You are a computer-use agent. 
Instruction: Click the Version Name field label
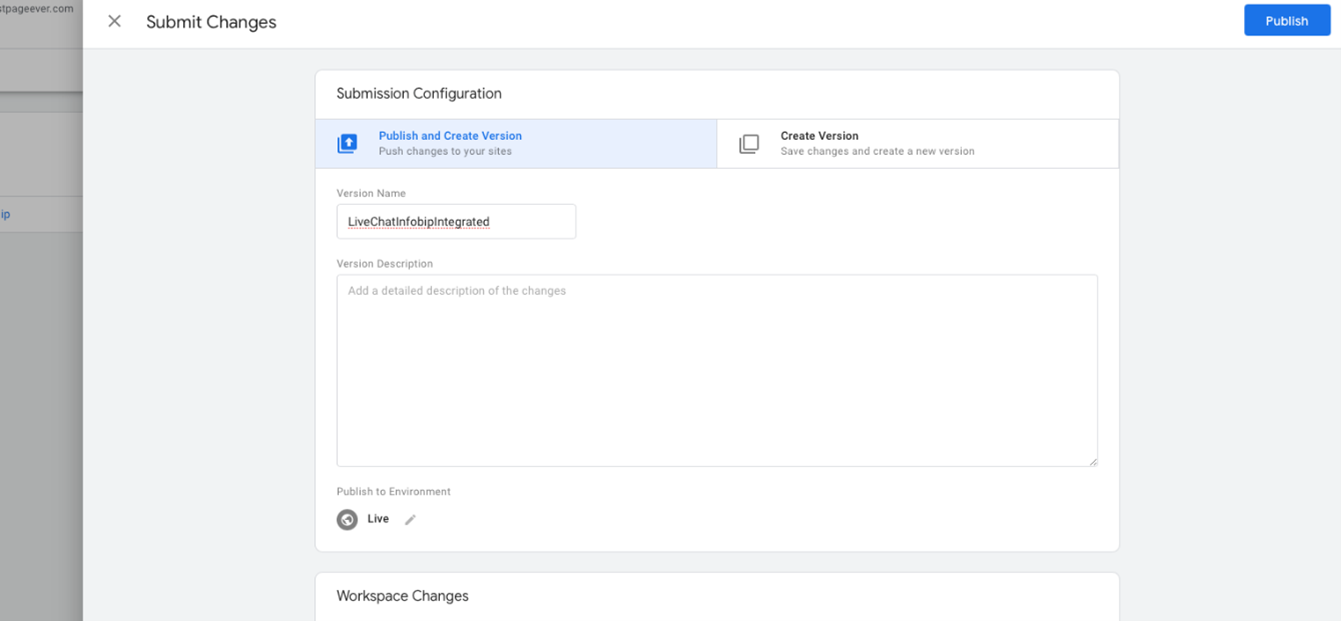(371, 193)
